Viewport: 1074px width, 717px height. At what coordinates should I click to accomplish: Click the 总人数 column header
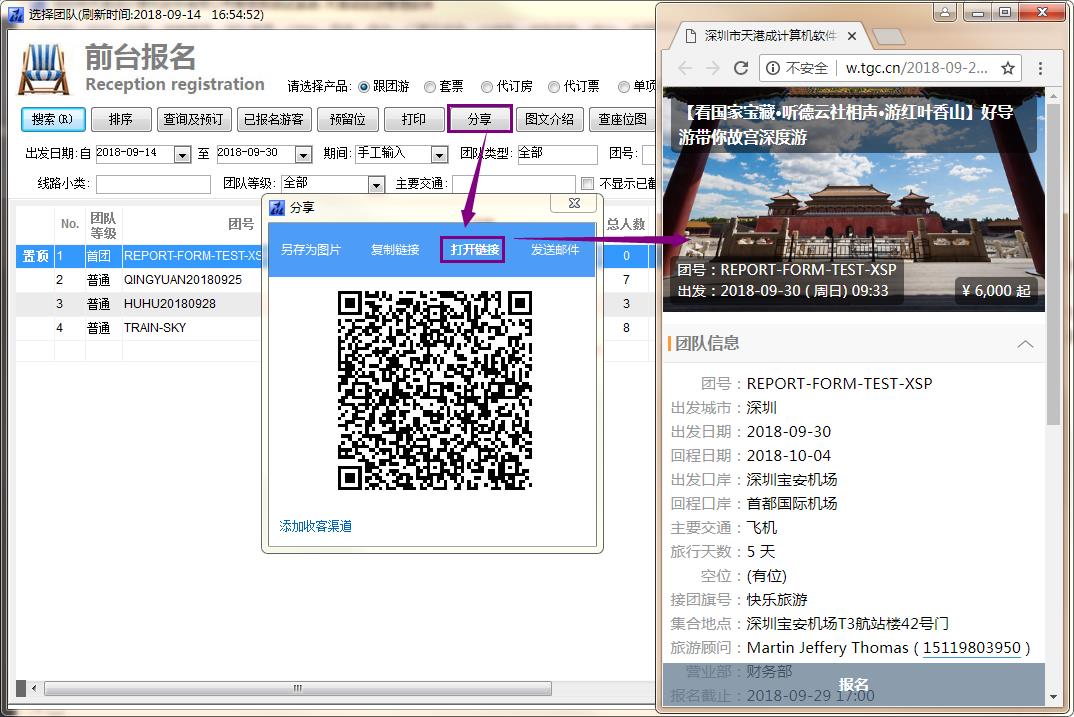[626, 224]
